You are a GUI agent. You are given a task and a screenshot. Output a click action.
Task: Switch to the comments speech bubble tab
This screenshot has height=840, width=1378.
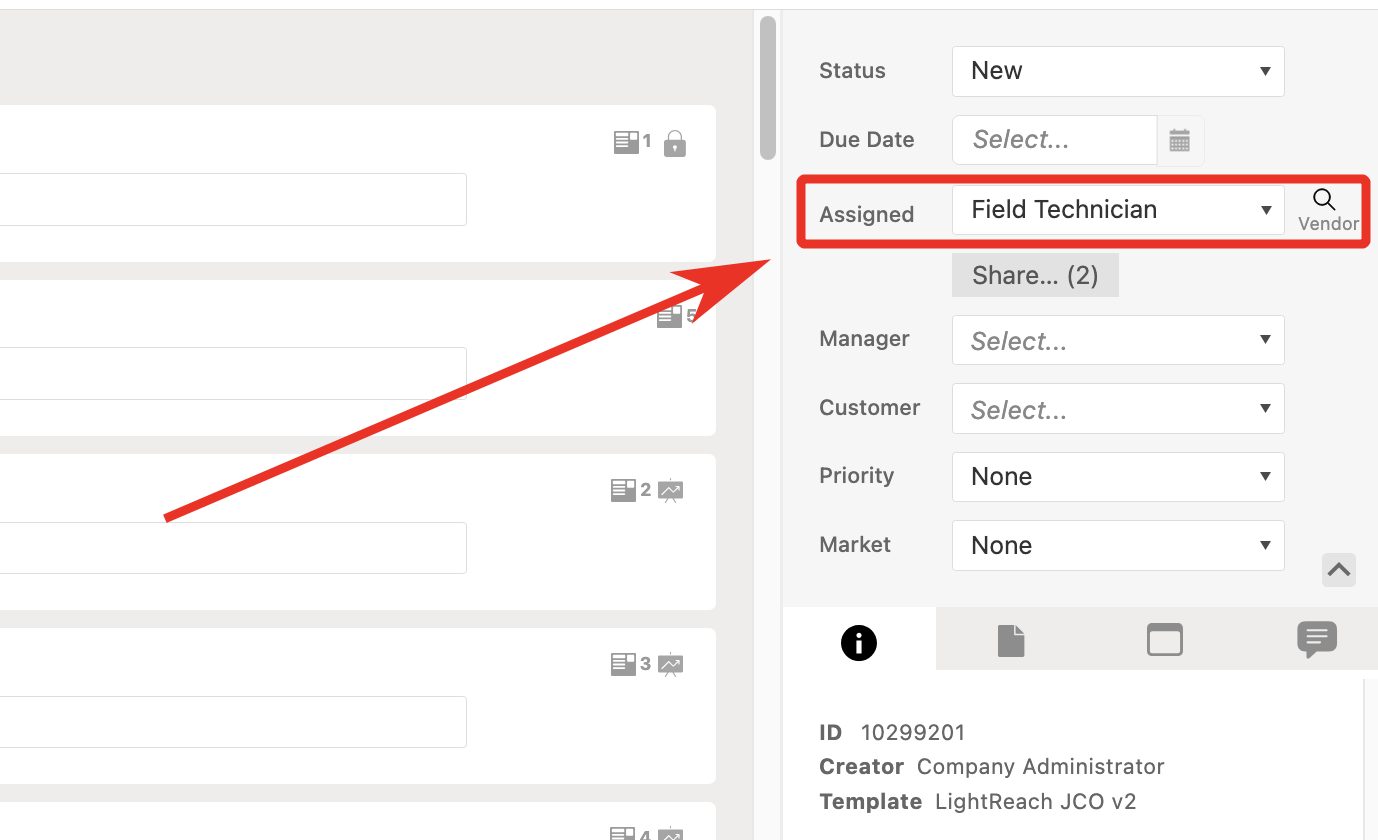1316,639
